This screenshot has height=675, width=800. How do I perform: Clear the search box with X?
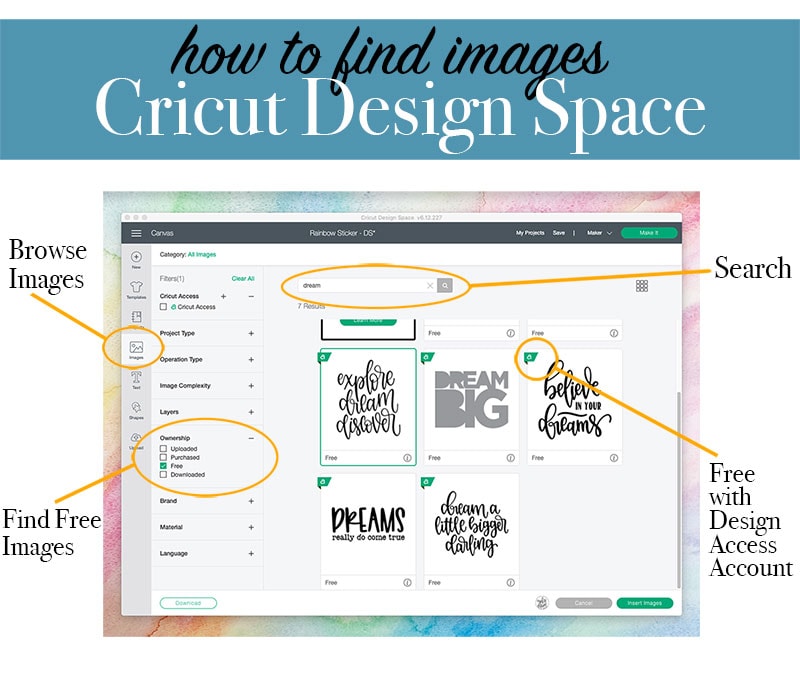pyautogui.click(x=430, y=285)
